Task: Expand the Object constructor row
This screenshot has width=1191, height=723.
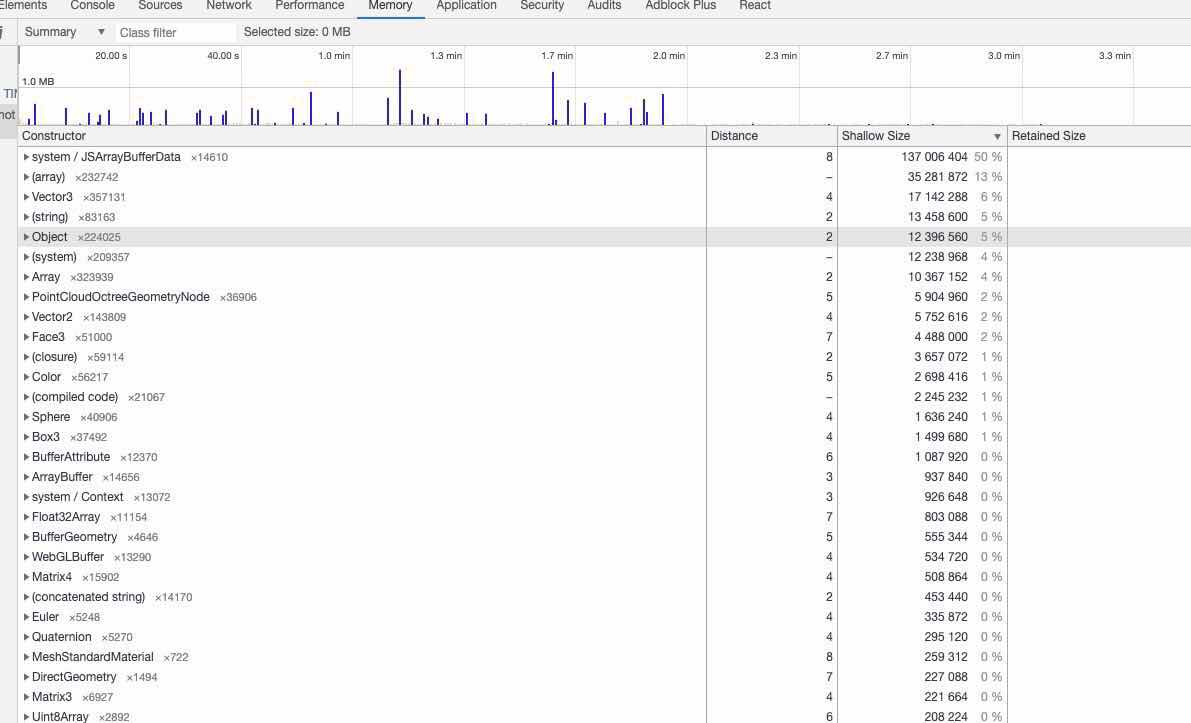Action: (26, 237)
